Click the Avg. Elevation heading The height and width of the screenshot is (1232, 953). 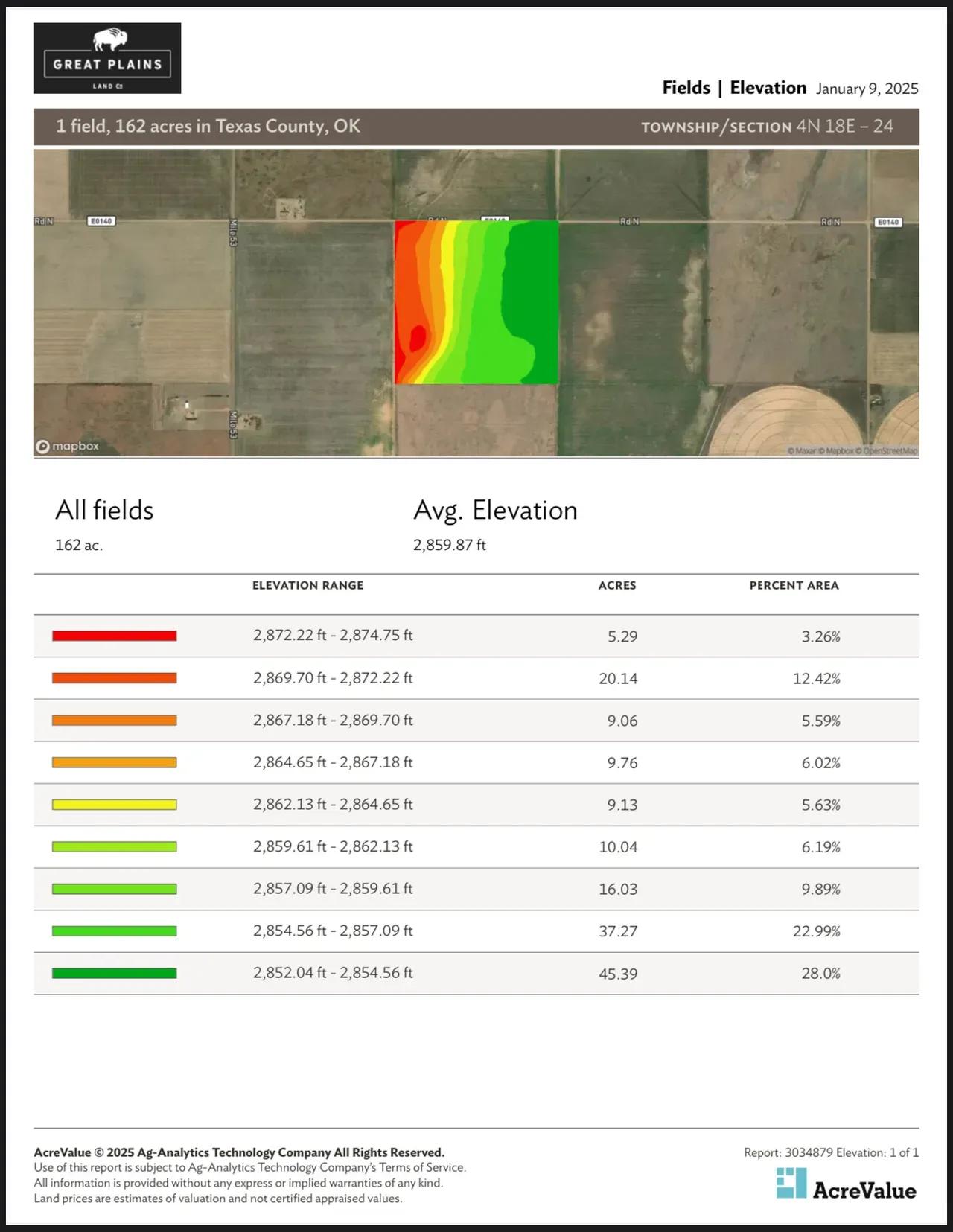click(495, 511)
